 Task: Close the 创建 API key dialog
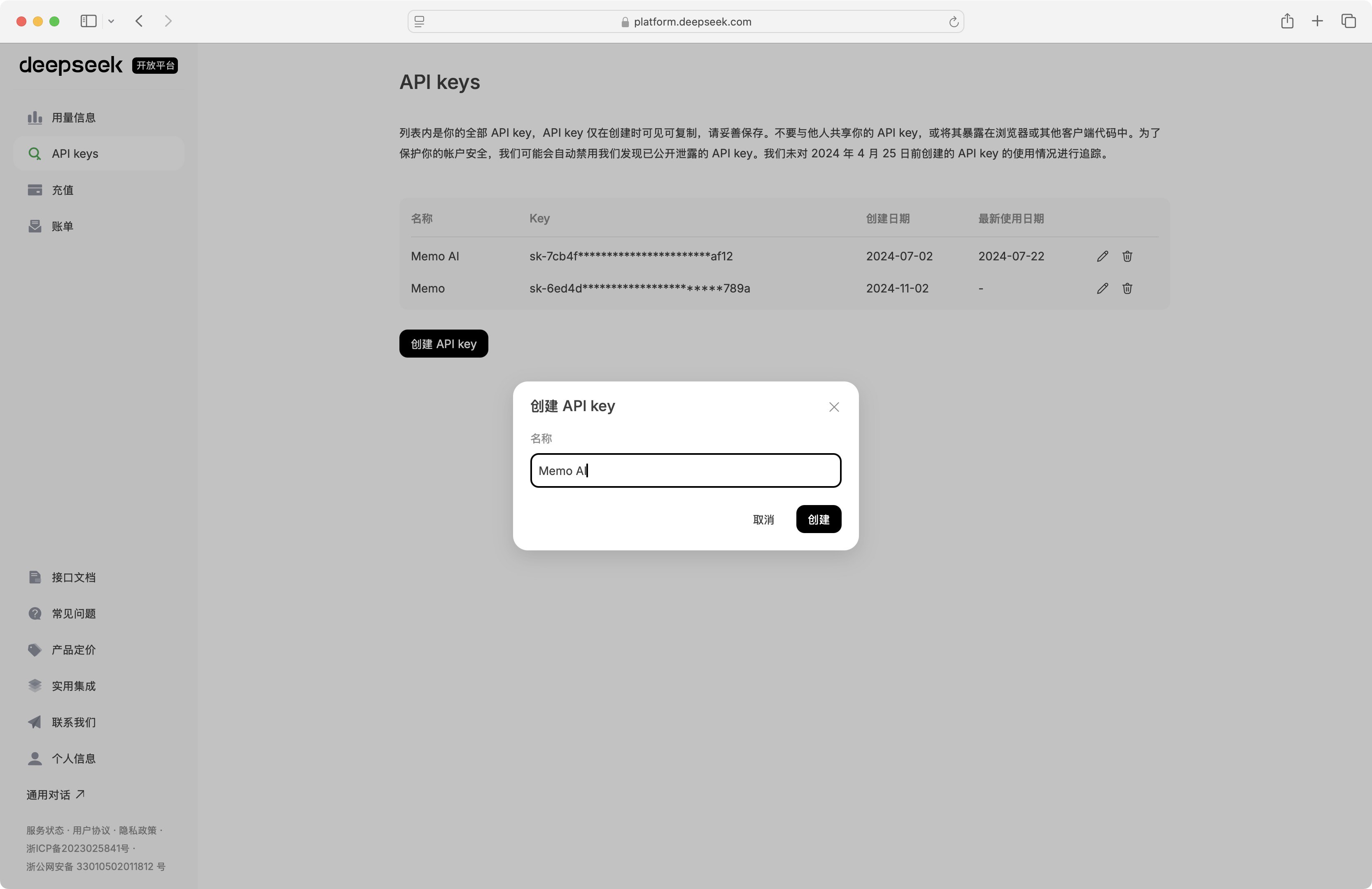tap(833, 407)
